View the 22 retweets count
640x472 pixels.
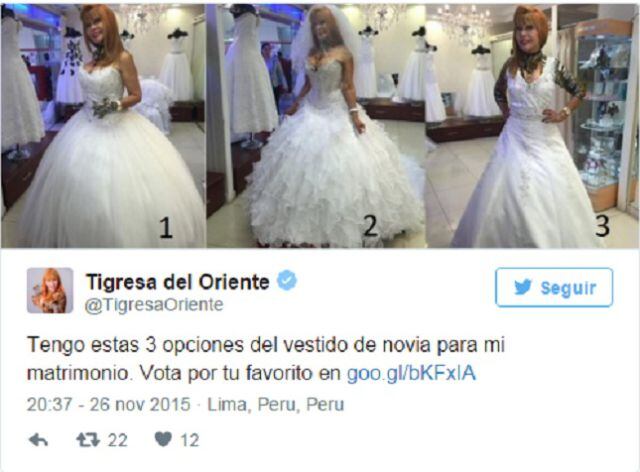click(118, 440)
